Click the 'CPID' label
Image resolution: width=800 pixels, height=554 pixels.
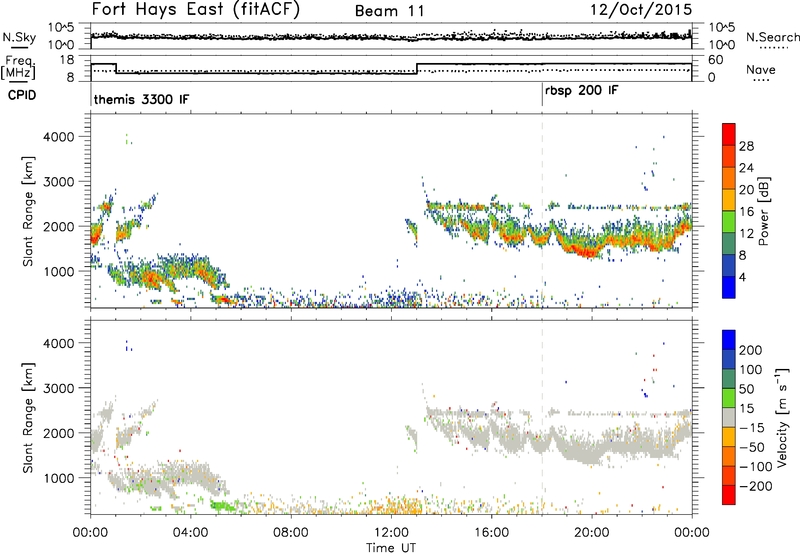tap(22, 95)
